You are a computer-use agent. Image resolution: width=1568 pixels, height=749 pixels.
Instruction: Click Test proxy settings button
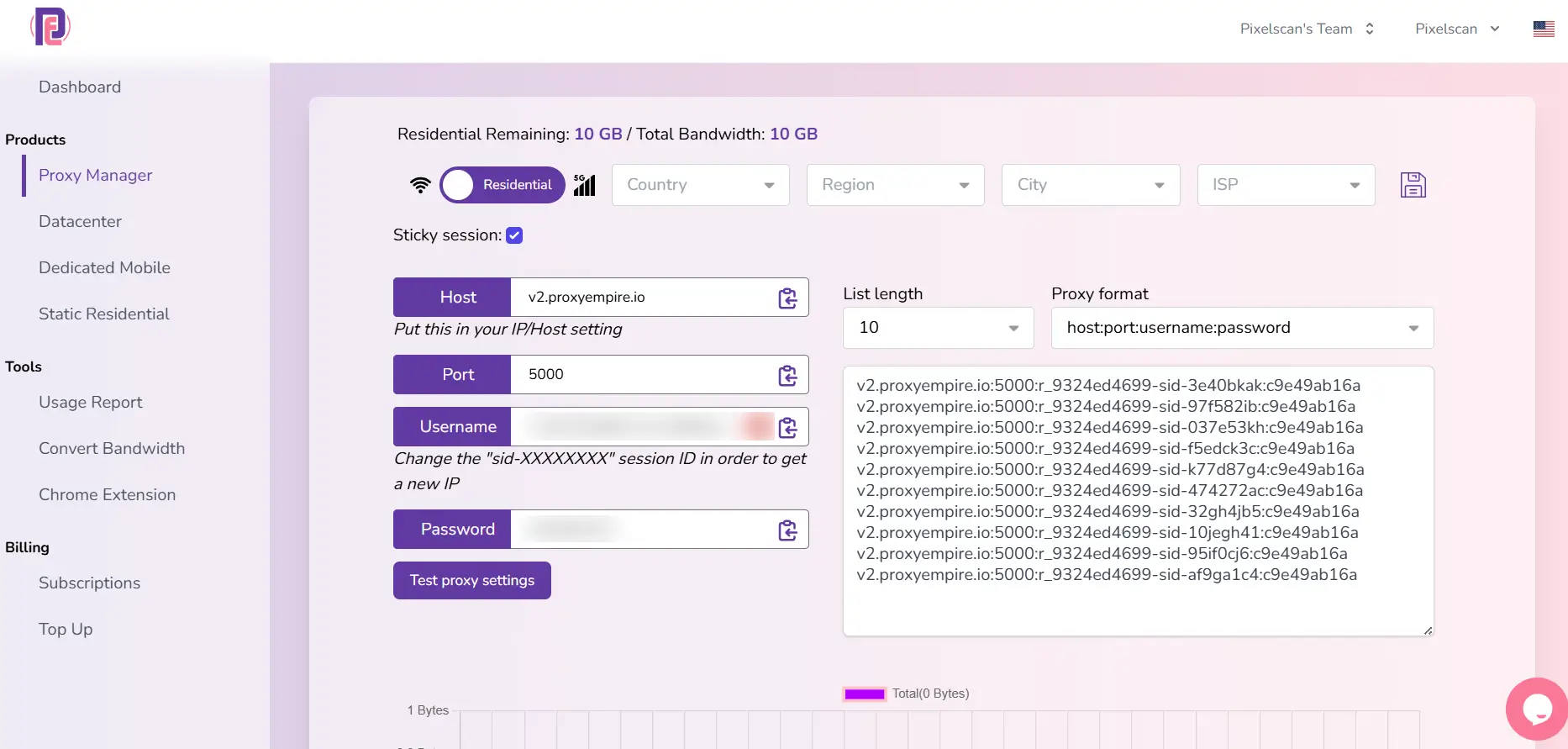click(x=472, y=580)
